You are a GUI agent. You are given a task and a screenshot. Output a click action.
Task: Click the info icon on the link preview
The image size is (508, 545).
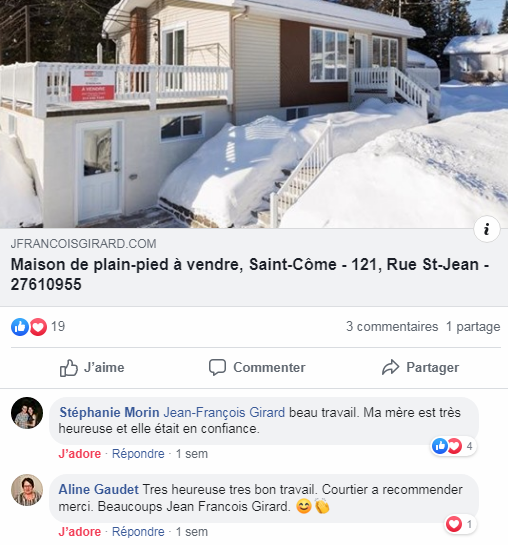click(x=487, y=229)
